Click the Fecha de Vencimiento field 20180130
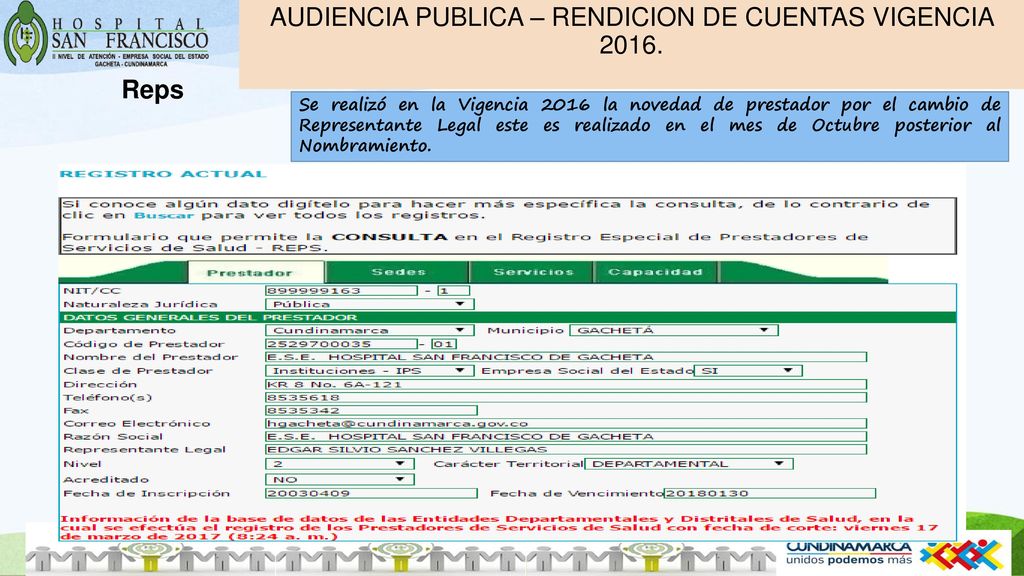 click(770, 494)
